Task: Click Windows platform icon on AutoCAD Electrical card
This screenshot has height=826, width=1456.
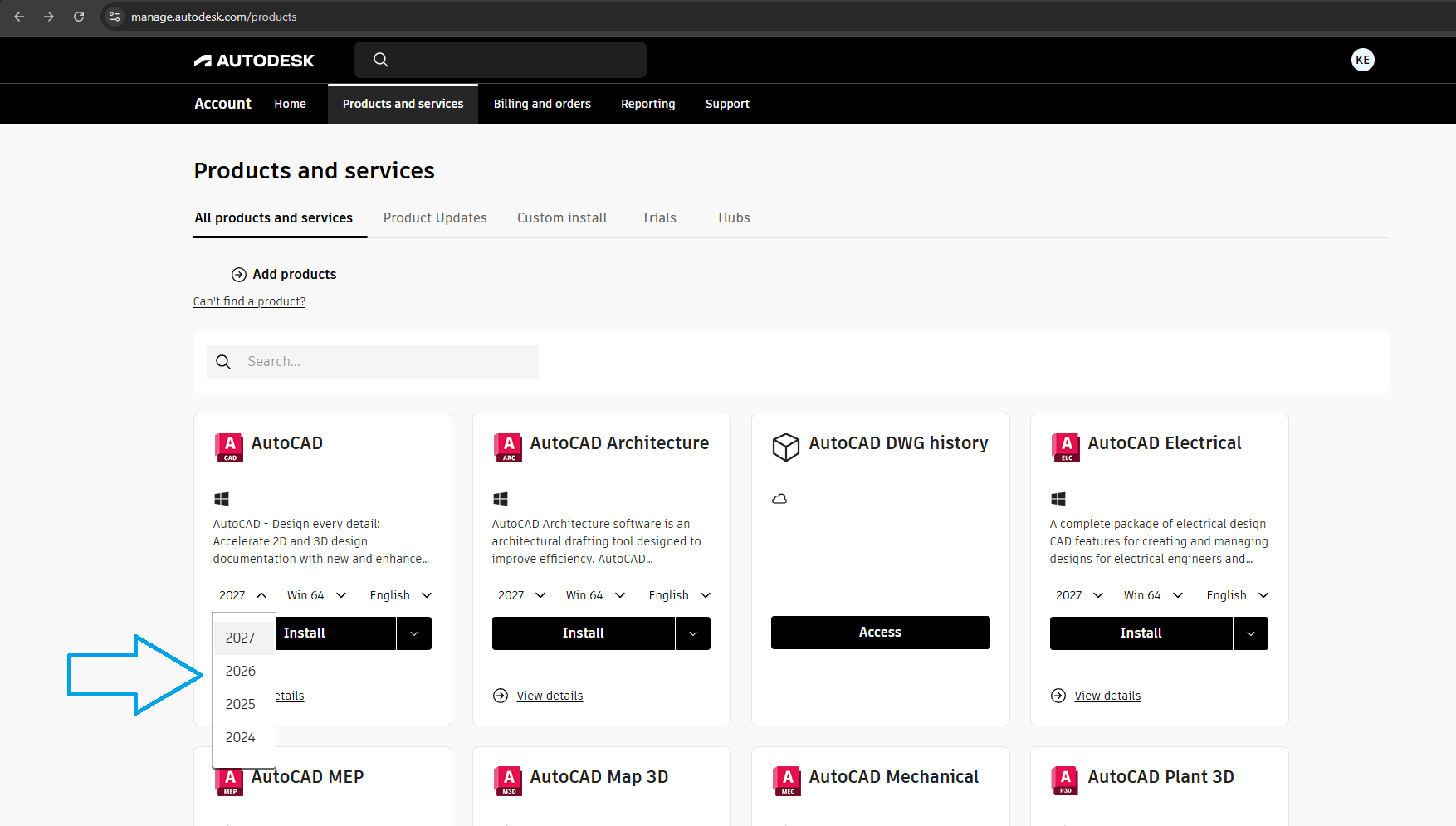Action: tap(1058, 499)
